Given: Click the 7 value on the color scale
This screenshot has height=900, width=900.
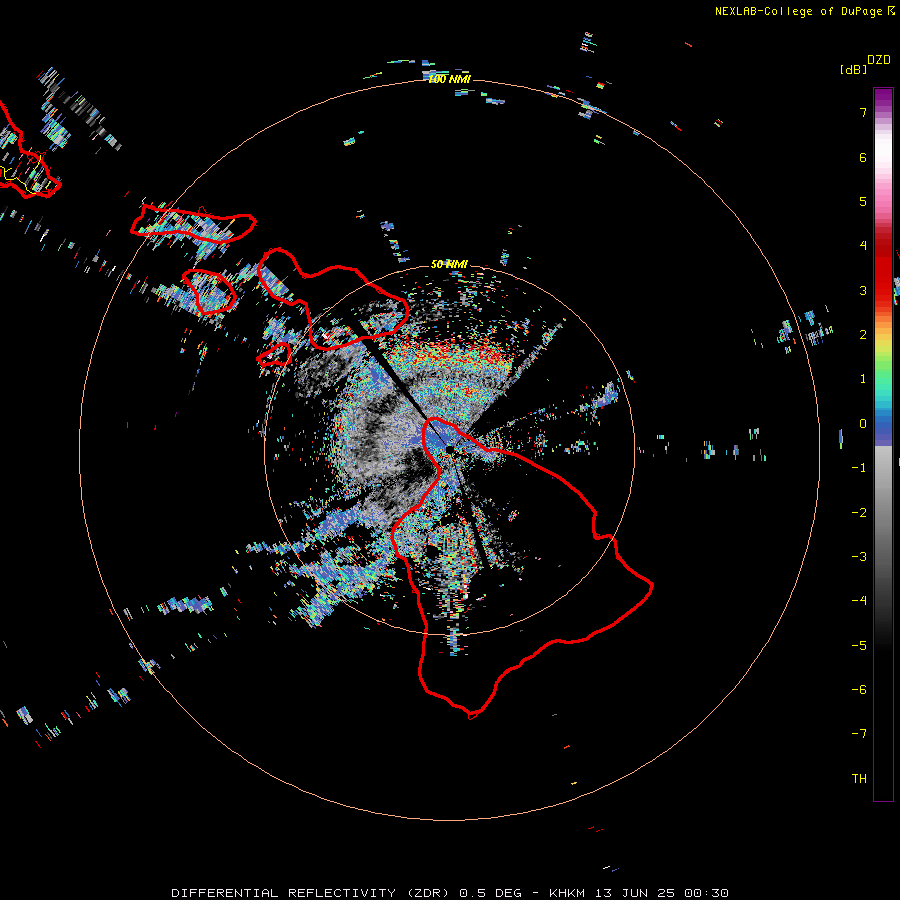Looking at the screenshot, I should point(863,112).
